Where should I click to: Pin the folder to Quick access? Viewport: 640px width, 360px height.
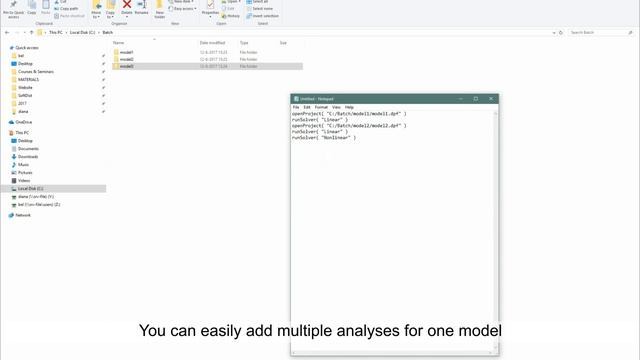pyautogui.click(x=13, y=9)
